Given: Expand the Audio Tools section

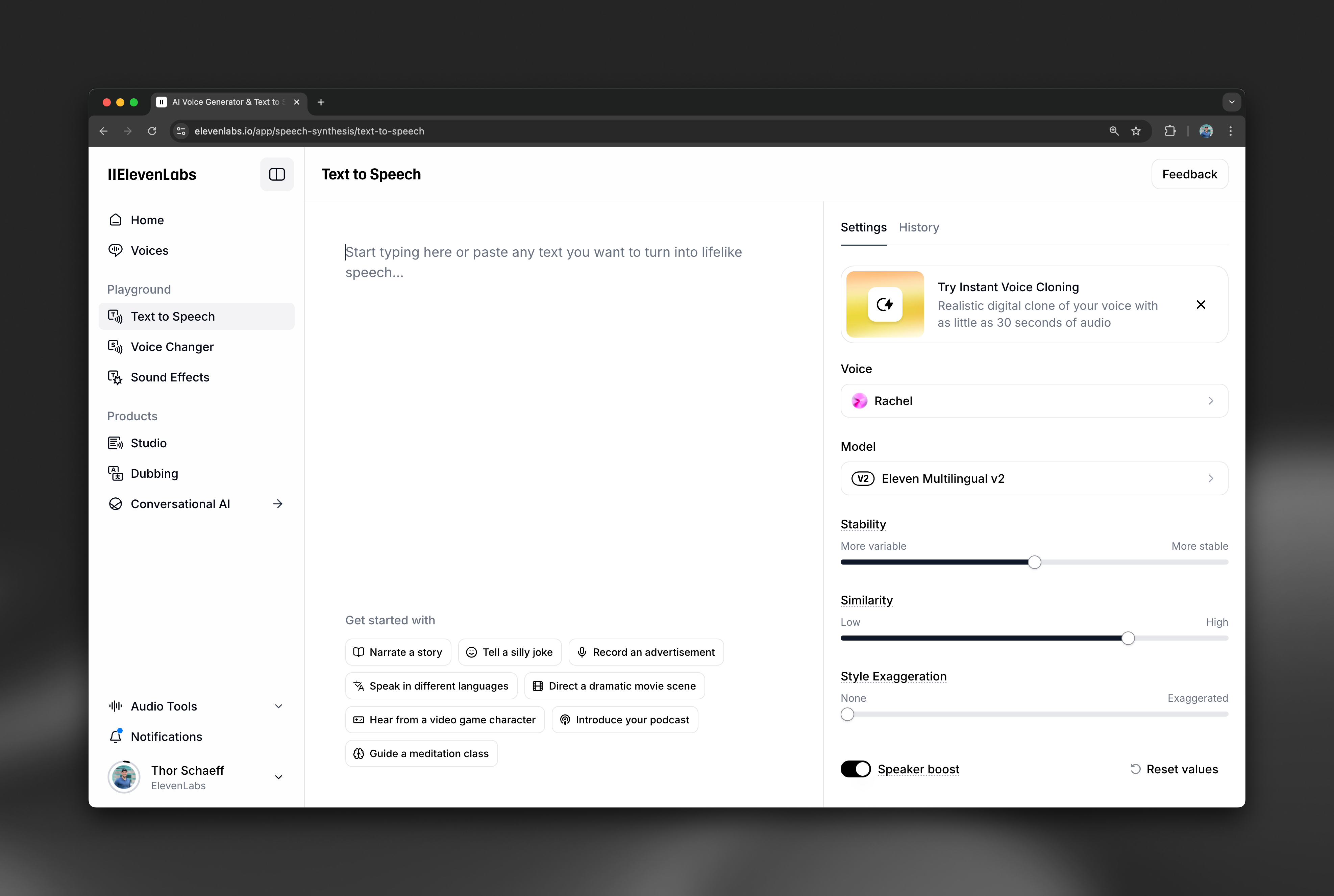Looking at the screenshot, I should pos(278,706).
